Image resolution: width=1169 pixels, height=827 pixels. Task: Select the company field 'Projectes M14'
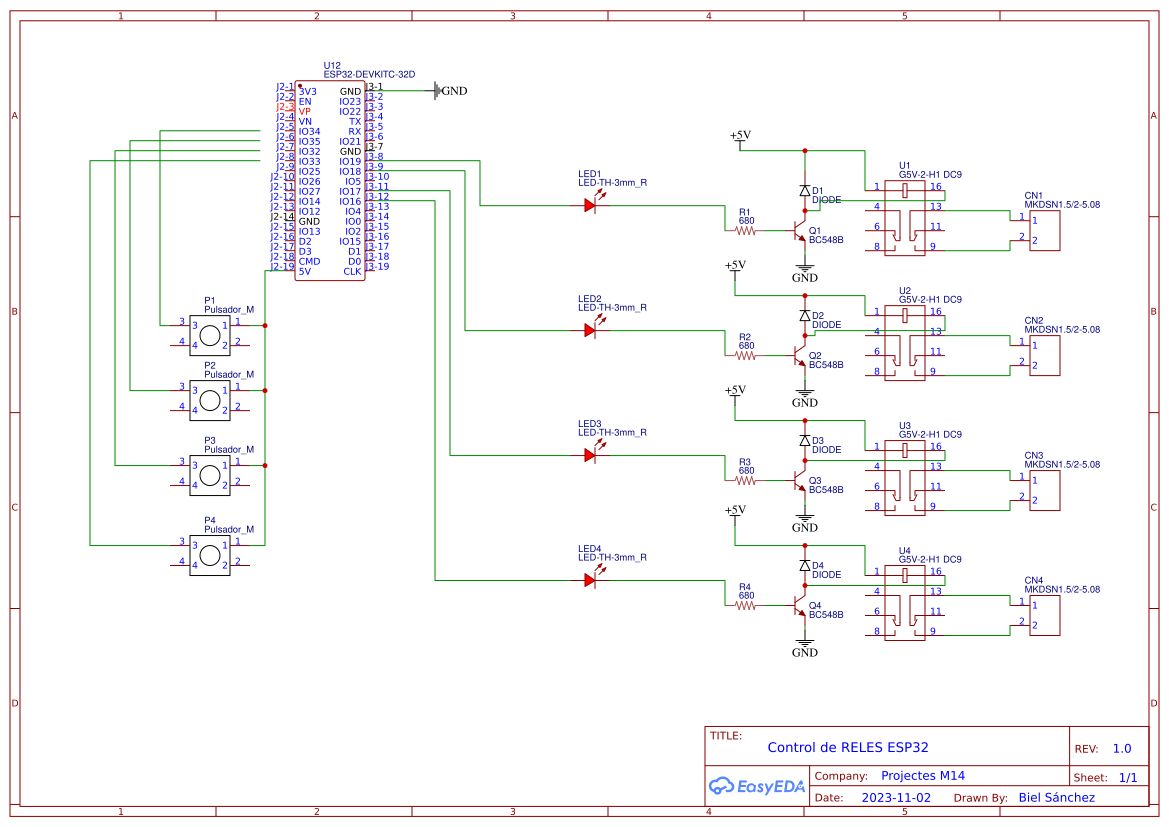pyautogui.click(x=922, y=776)
